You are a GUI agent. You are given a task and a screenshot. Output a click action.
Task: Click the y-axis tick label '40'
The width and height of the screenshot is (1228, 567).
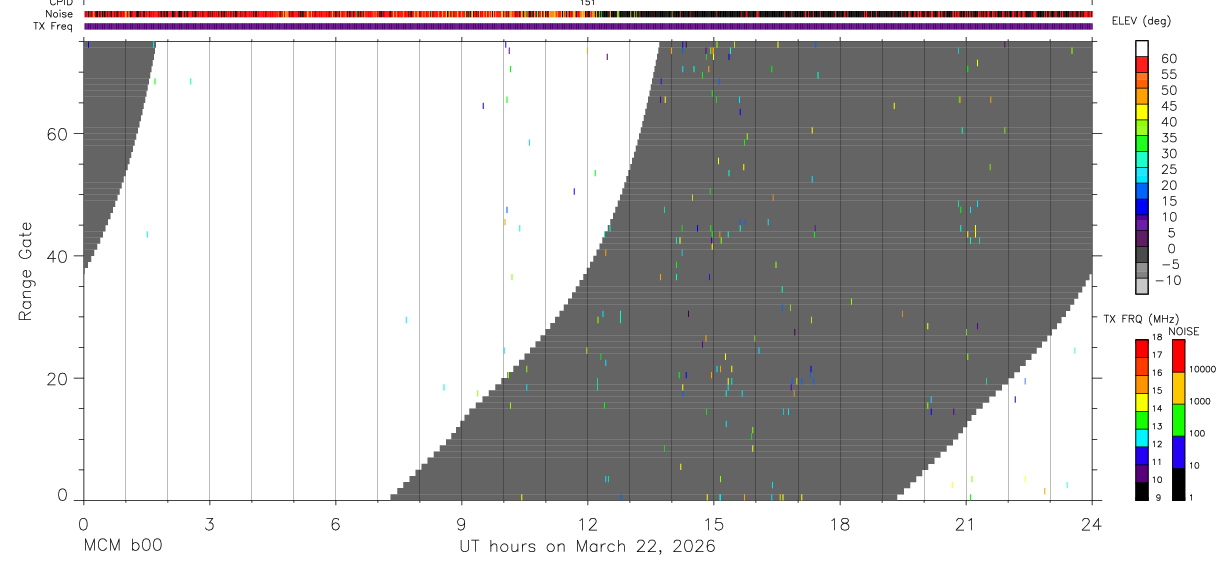point(56,256)
